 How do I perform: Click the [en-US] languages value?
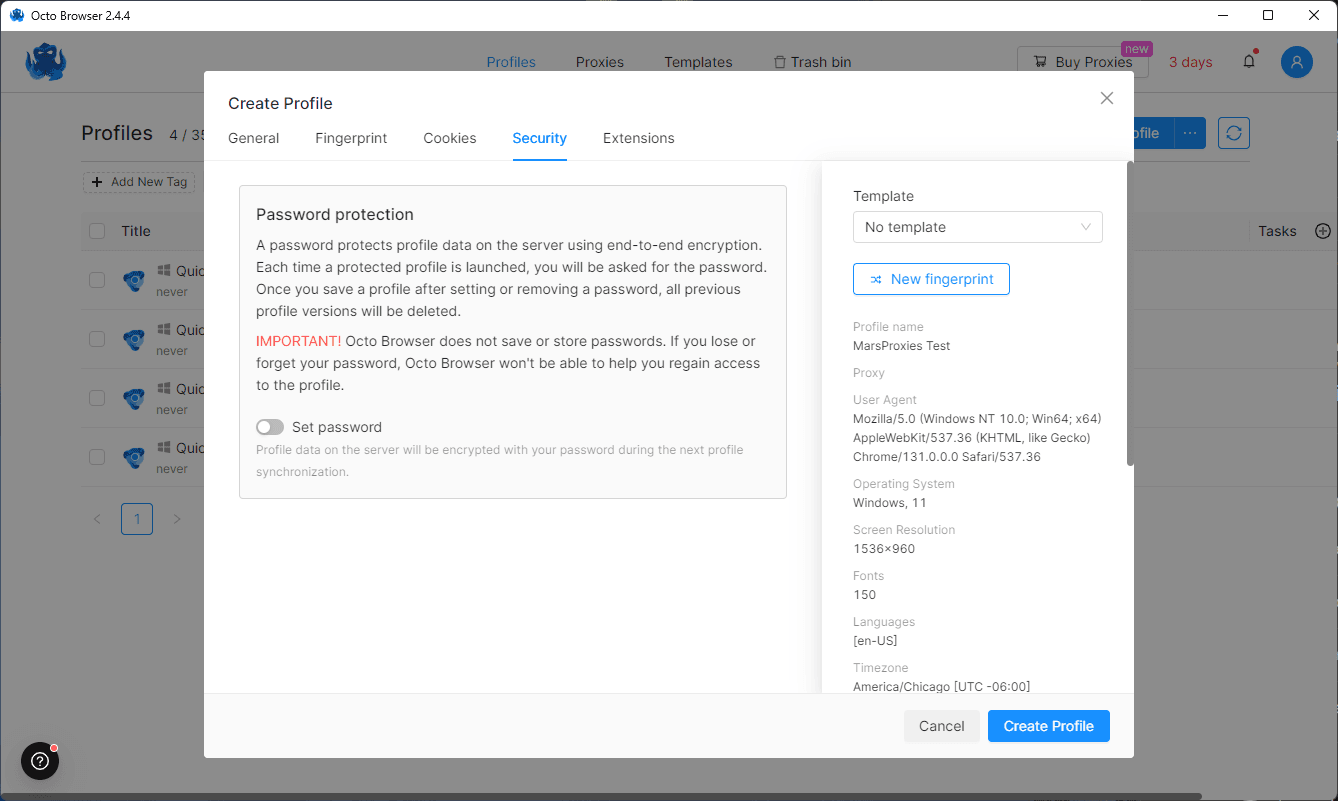[875, 640]
